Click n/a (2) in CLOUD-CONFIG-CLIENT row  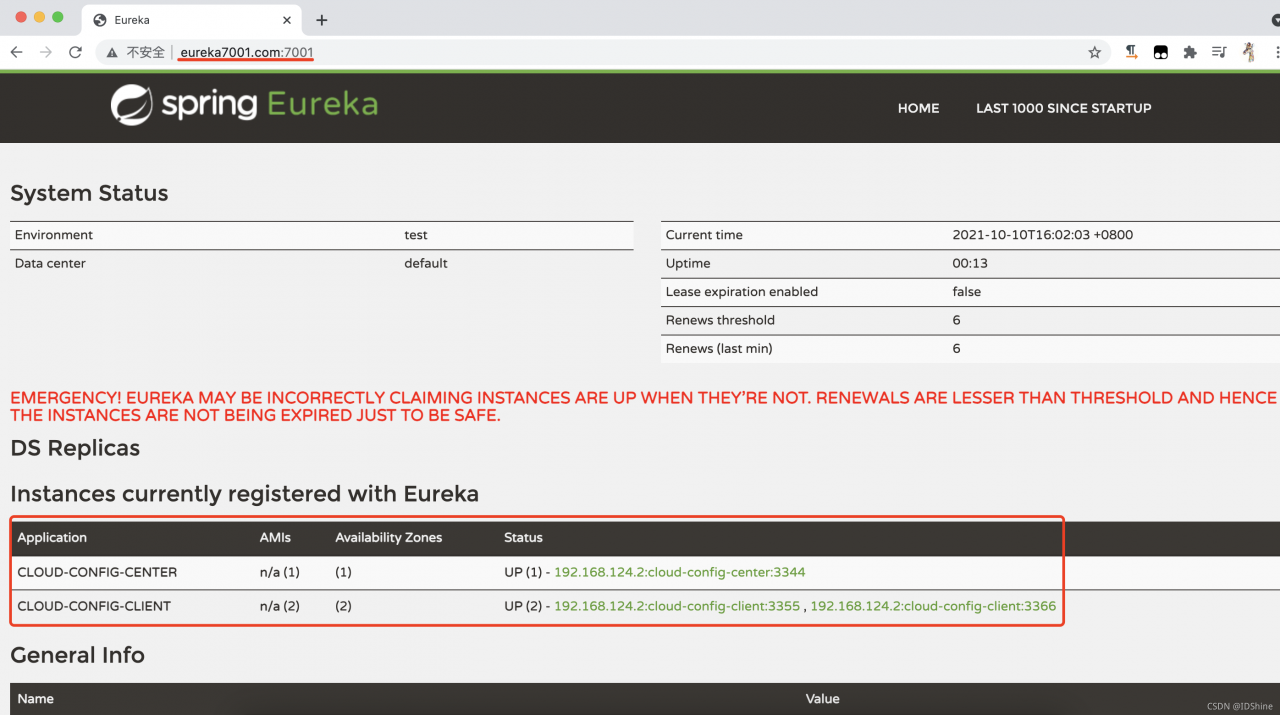(x=280, y=606)
